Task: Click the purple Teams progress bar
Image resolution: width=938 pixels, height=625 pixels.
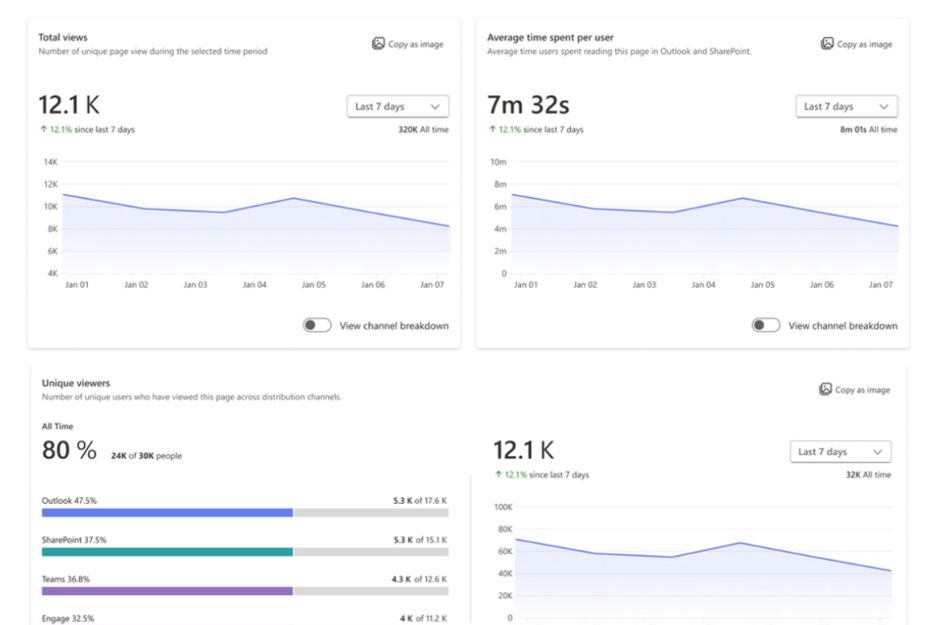Action: [x=167, y=590]
